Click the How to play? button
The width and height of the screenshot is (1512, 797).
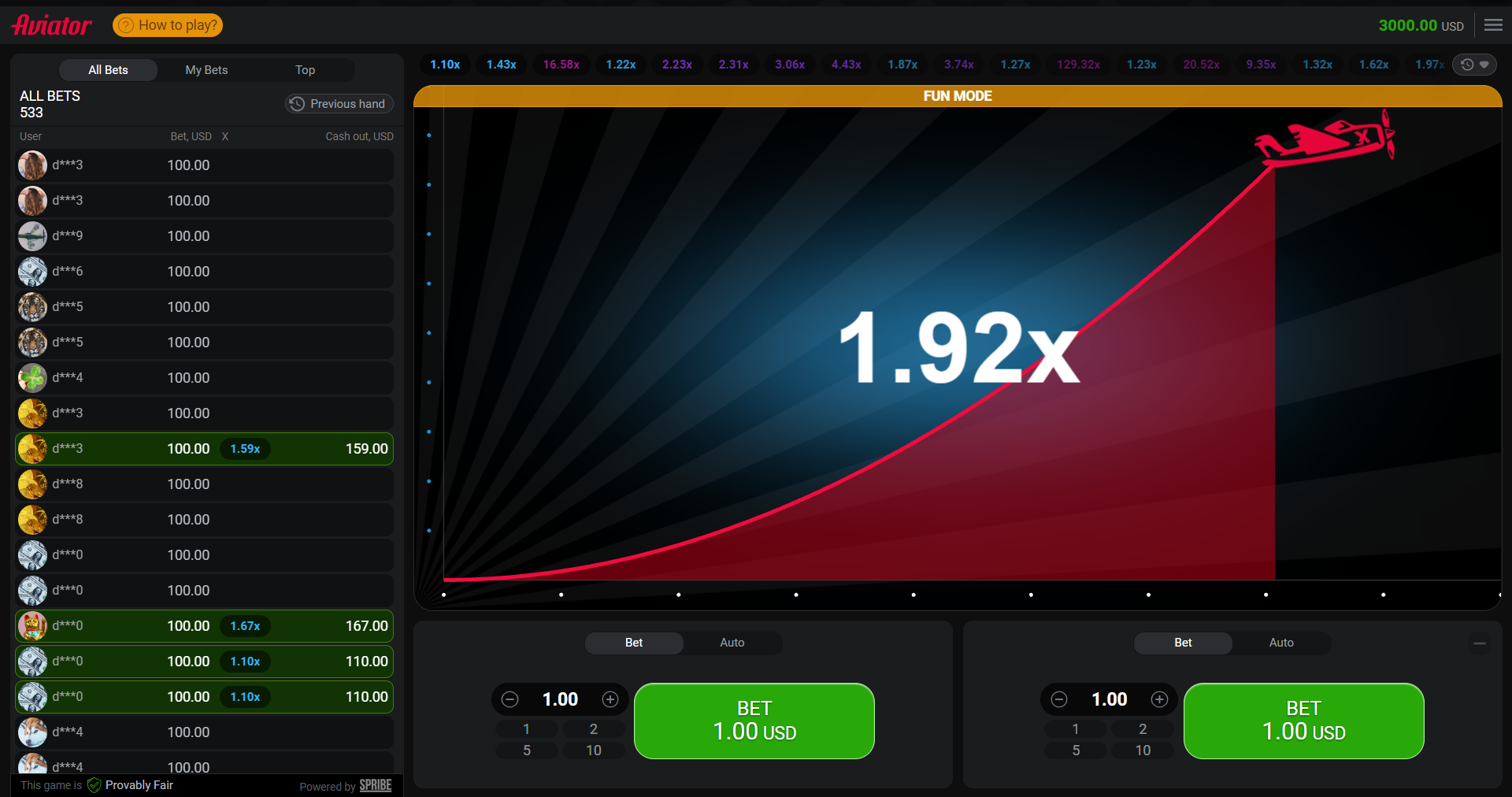[x=168, y=25]
